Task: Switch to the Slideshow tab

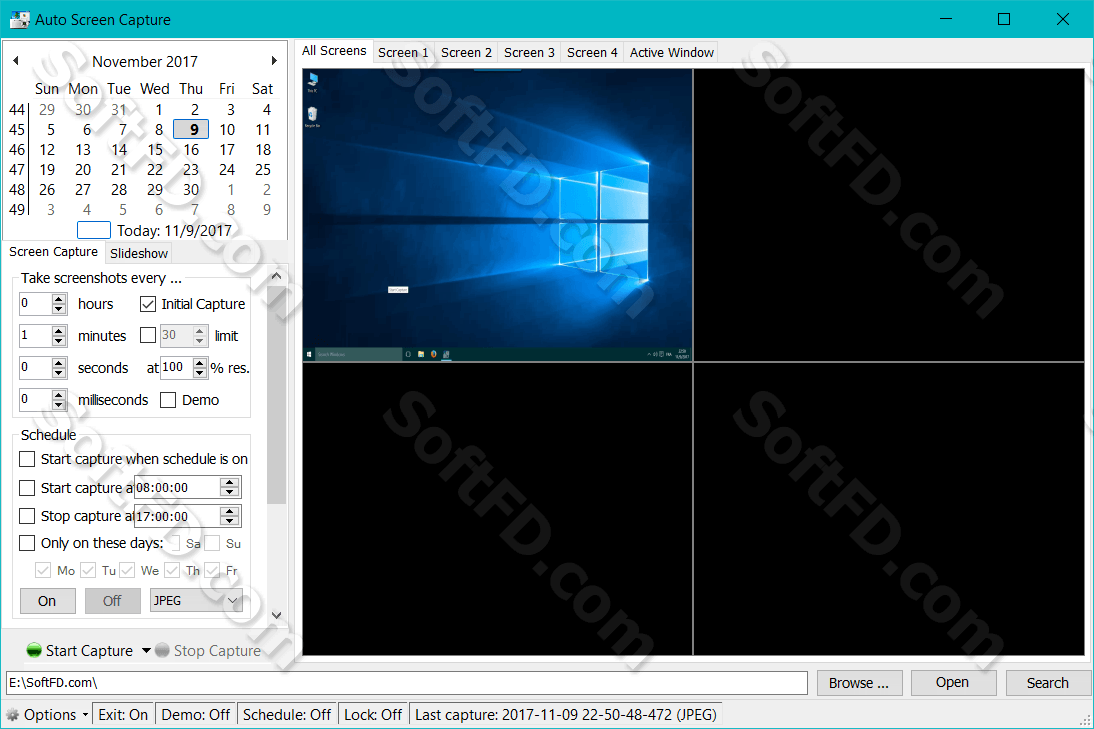Action: pyautogui.click(x=139, y=253)
